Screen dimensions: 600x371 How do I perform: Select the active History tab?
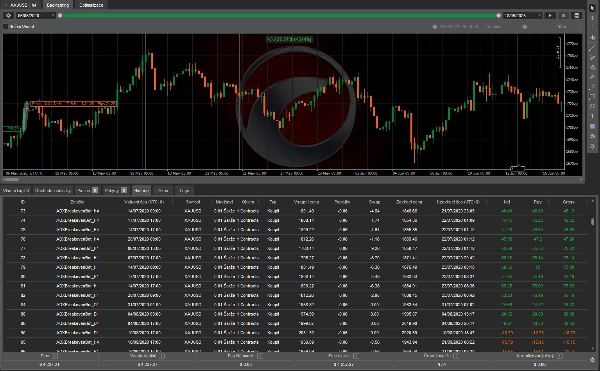(141, 190)
